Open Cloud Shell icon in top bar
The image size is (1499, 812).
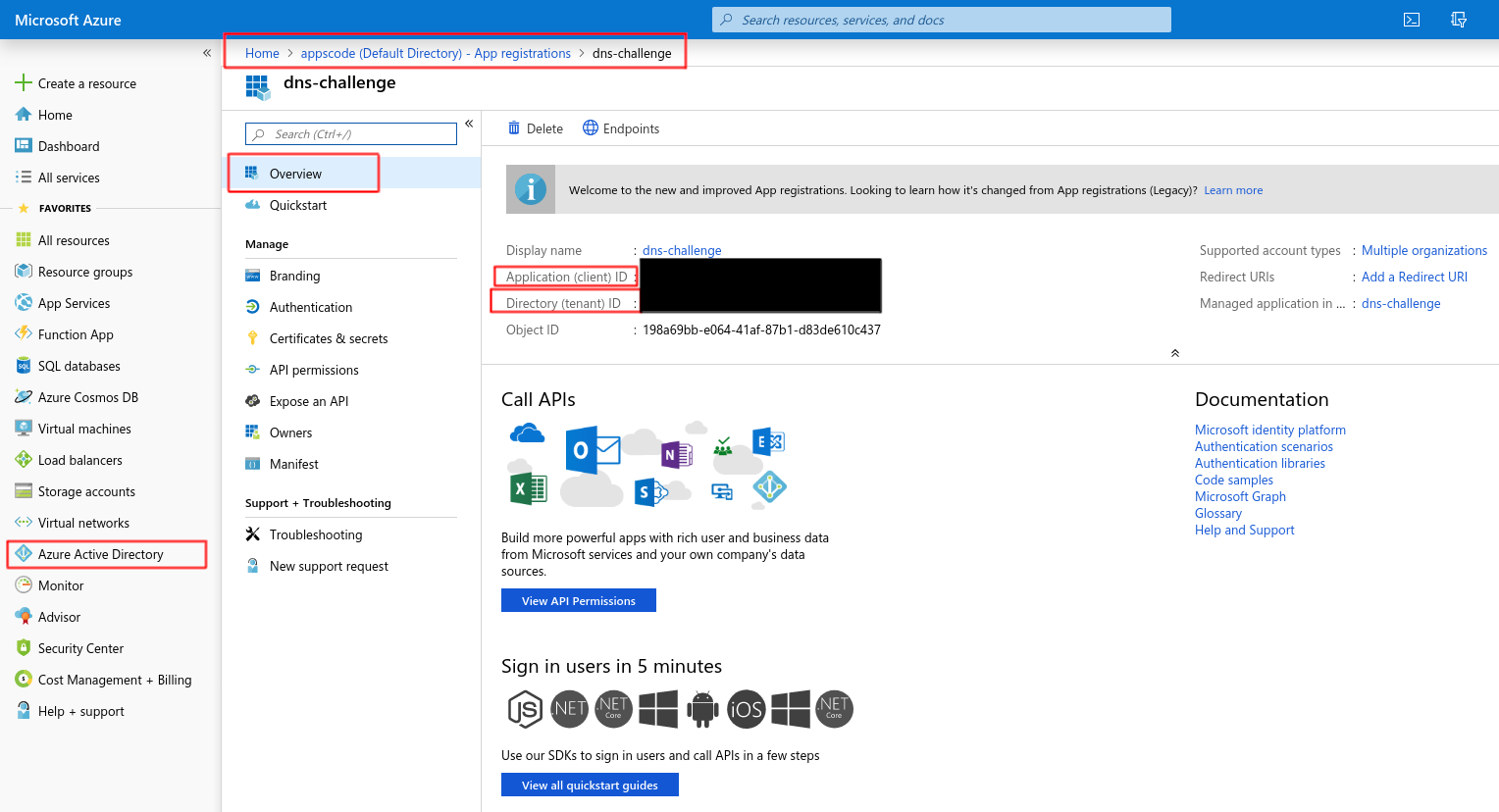pyautogui.click(x=1412, y=20)
